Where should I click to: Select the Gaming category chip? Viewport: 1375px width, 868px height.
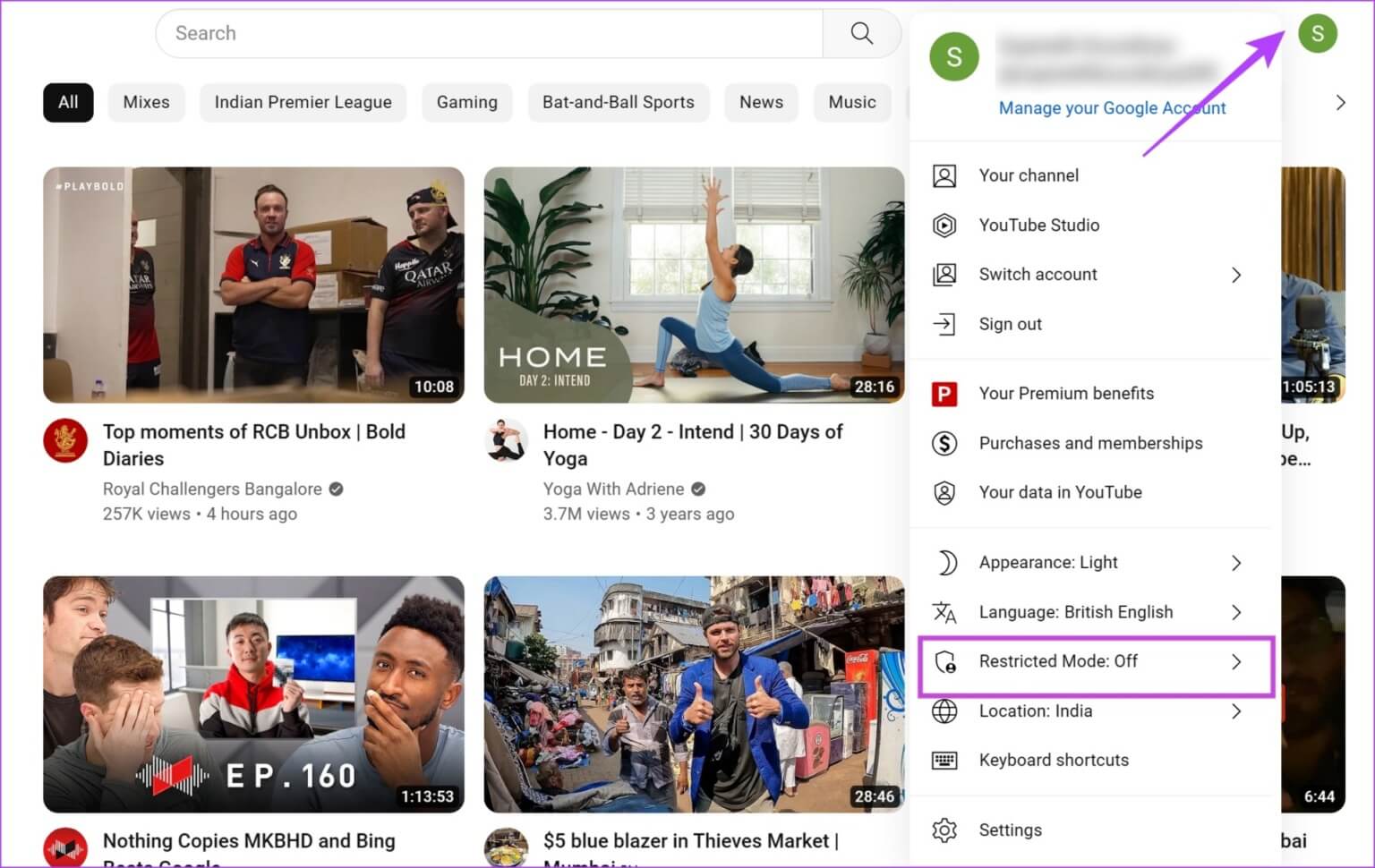coord(466,102)
